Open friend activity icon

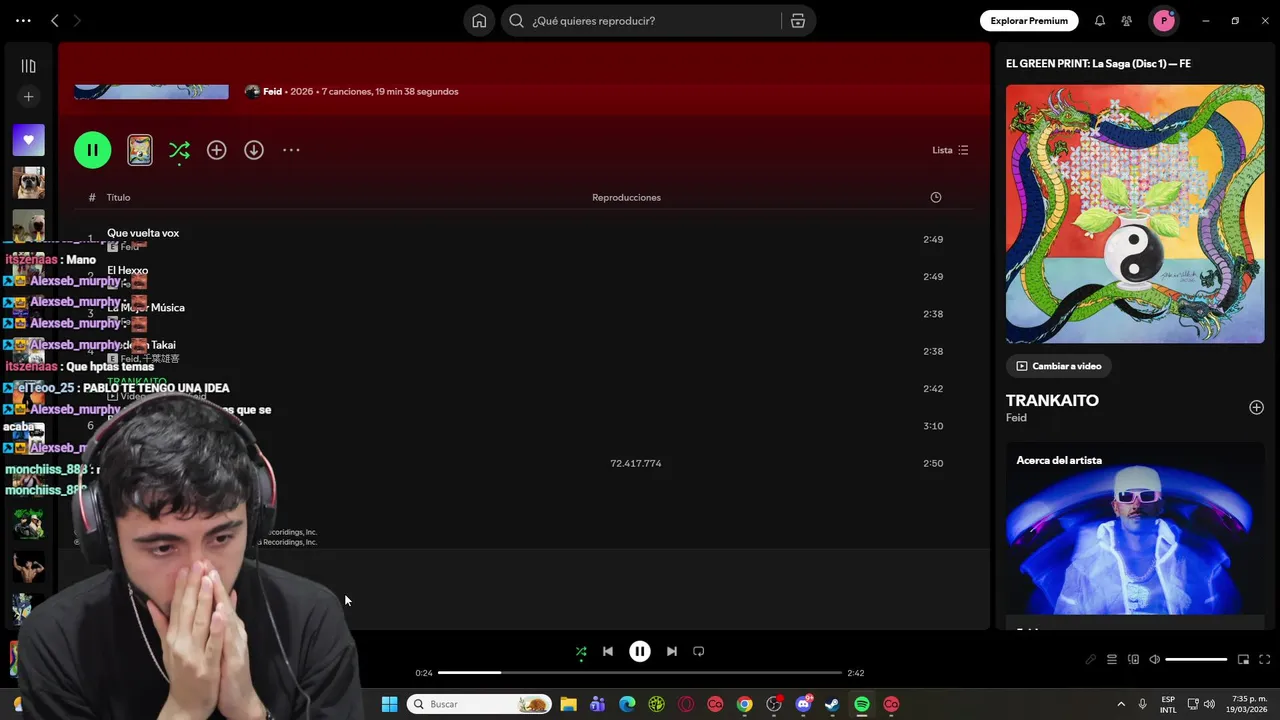coord(1127,21)
